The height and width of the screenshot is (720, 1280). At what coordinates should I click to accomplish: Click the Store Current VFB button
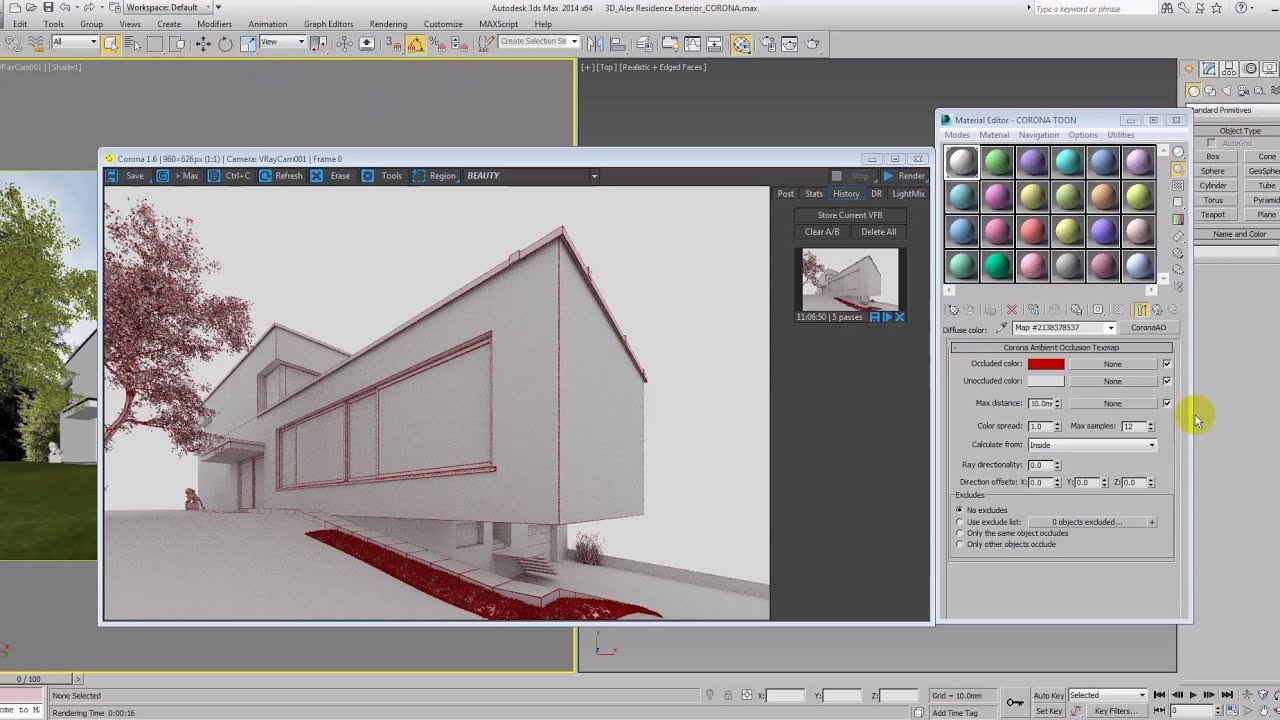(850, 215)
